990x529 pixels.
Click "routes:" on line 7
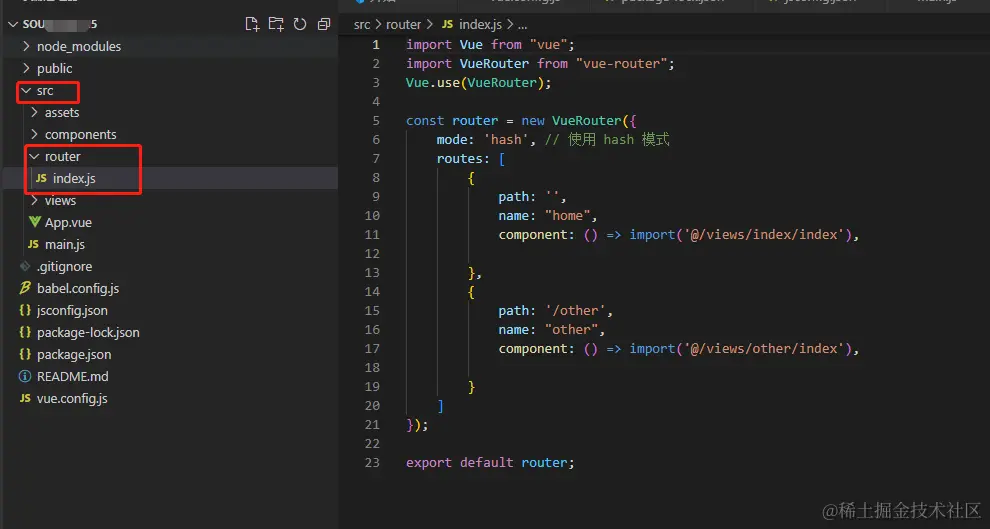point(463,158)
